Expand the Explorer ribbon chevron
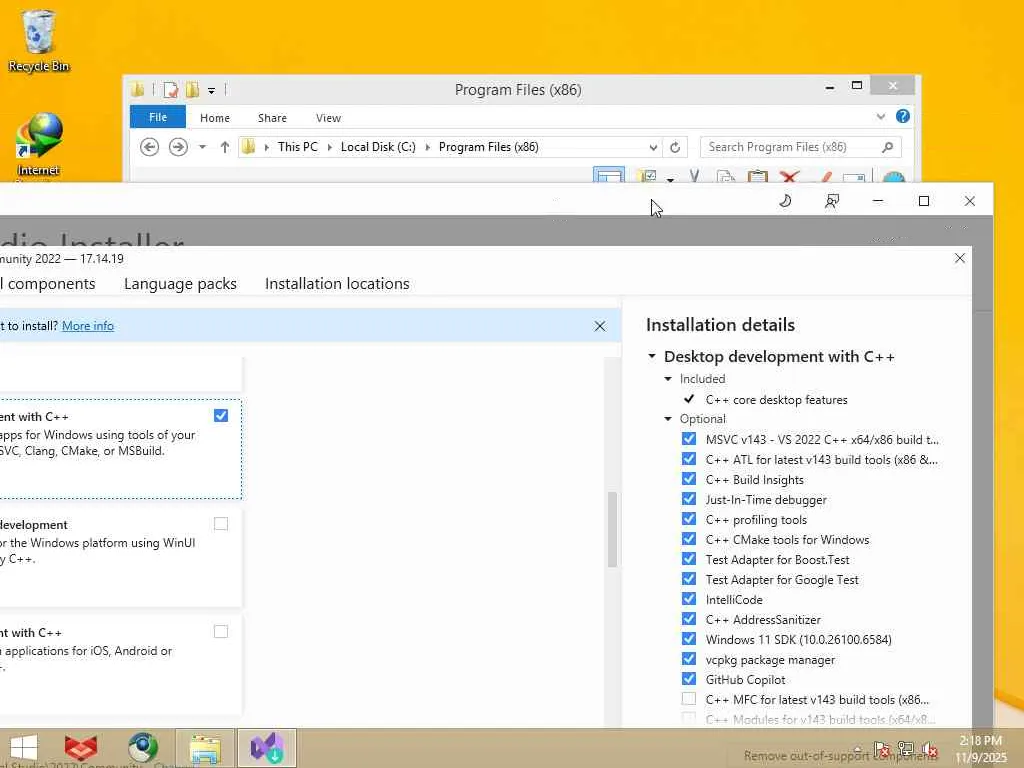Image resolution: width=1024 pixels, height=768 pixels. click(x=881, y=117)
